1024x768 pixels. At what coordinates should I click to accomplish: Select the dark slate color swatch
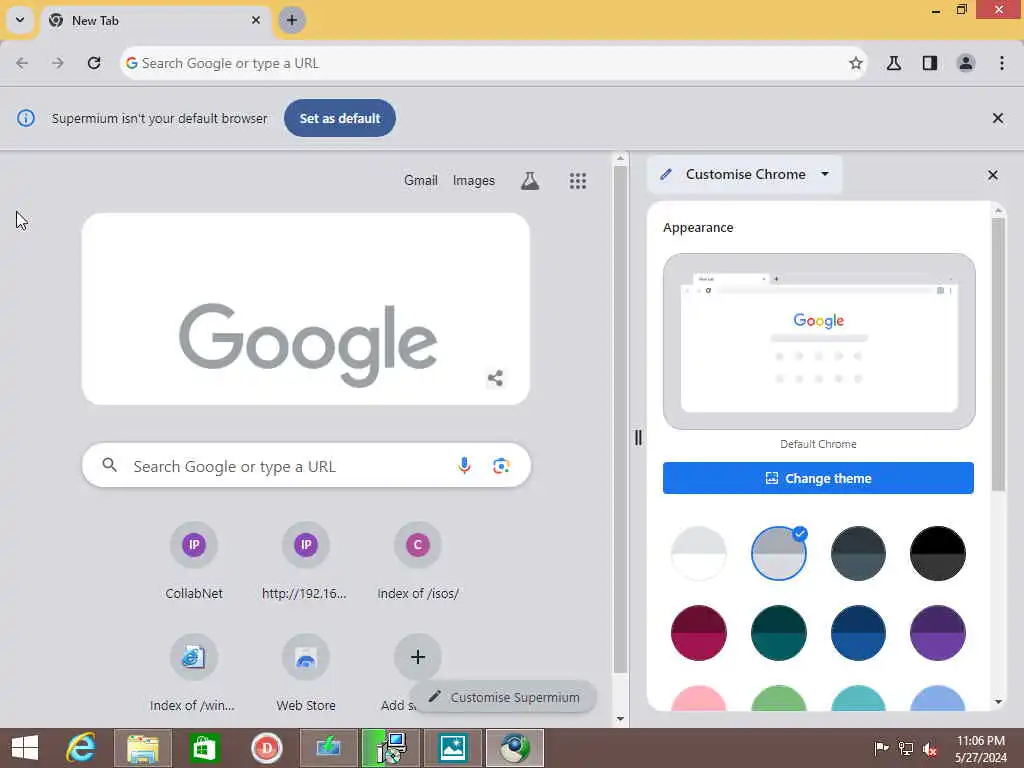[858, 553]
